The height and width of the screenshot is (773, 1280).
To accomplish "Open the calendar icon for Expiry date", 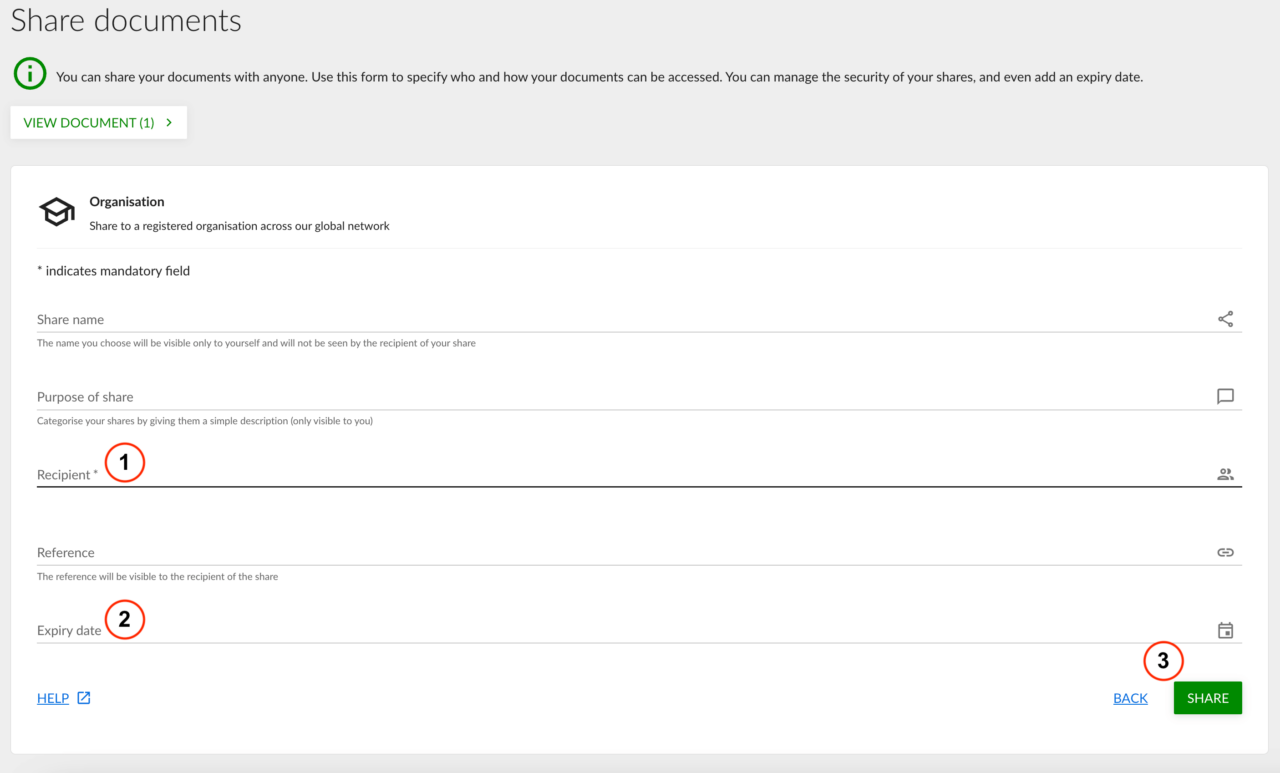I will (x=1225, y=629).
